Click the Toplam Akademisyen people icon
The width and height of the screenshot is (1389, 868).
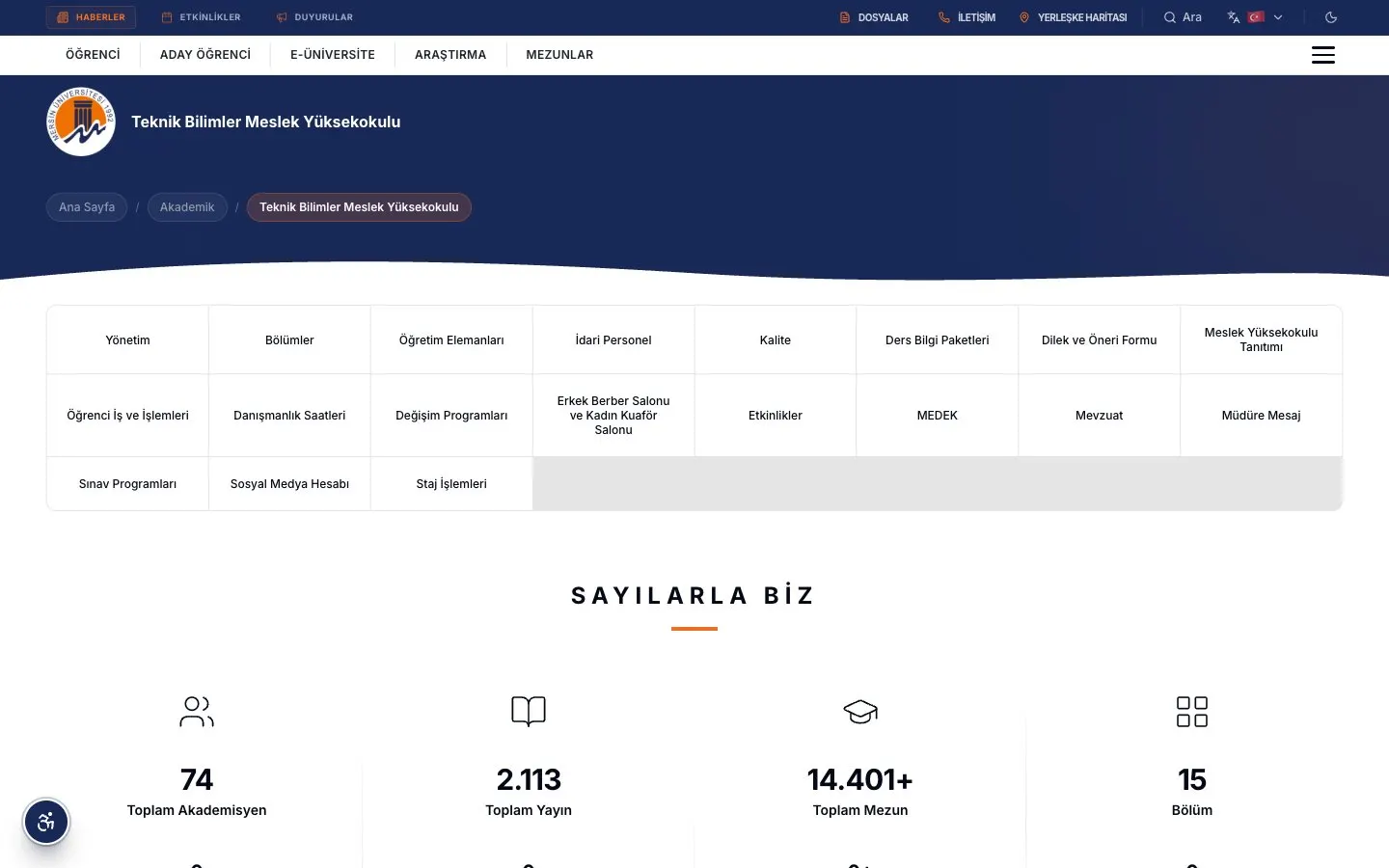click(197, 712)
